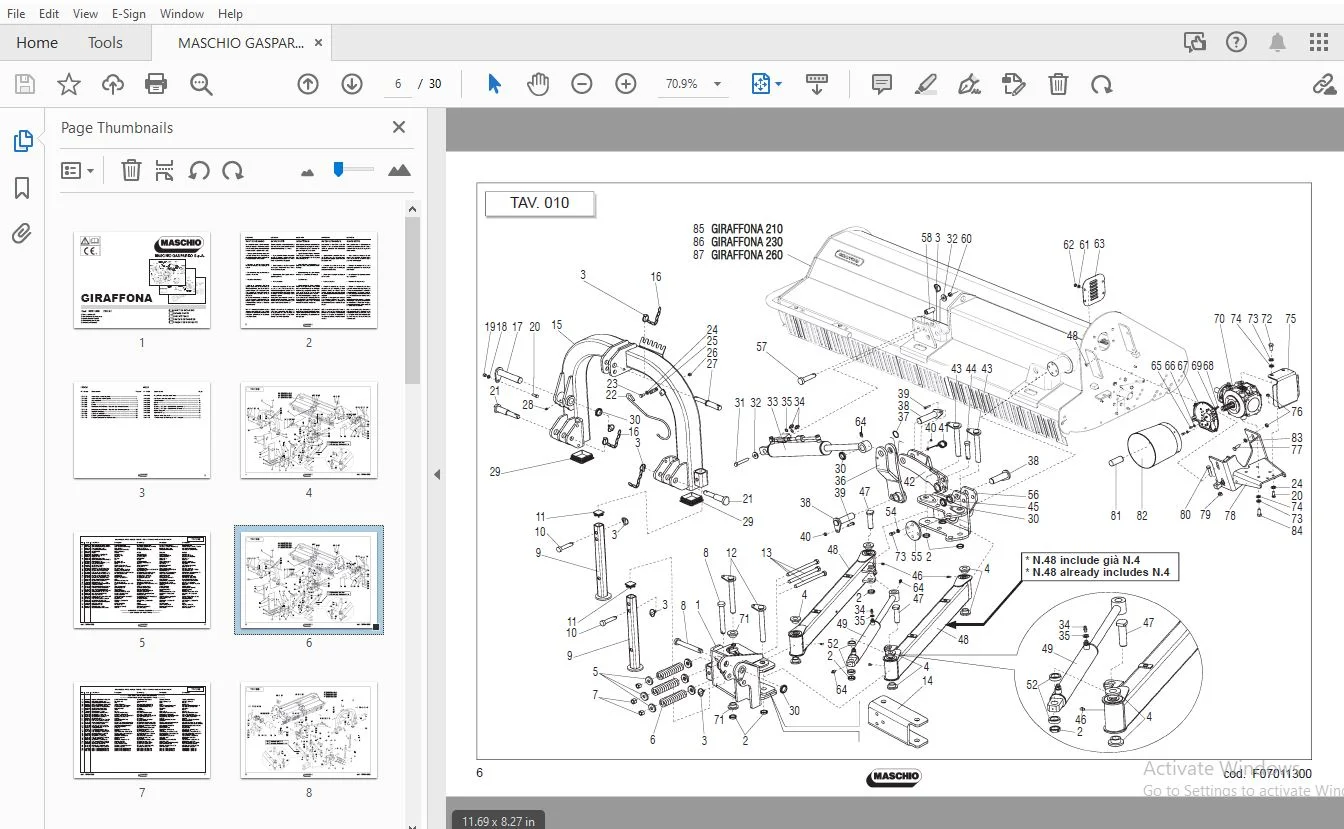The image size is (1344, 829).
Task: Open the E-Sign menu
Action: pos(129,13)
